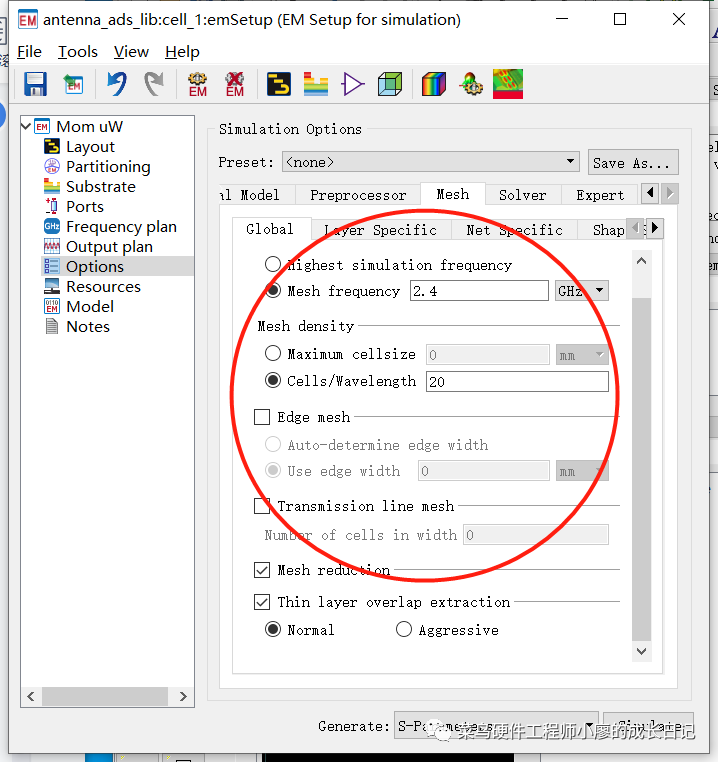Image resolution: width=718 pixels, height=762 pixels.
Task: Redo the last change
Action: [x=155, y=84]
